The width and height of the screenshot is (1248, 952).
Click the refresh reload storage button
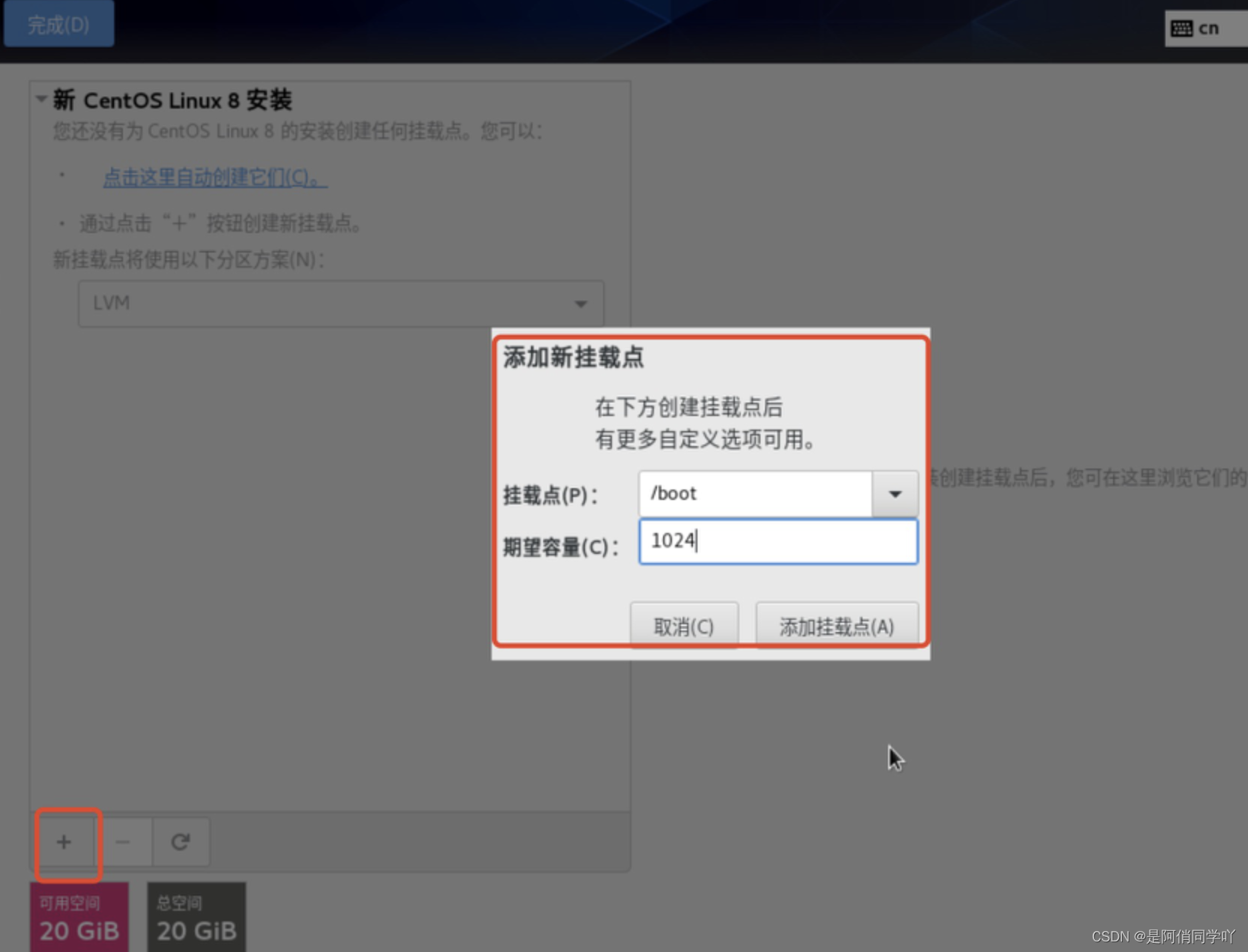tap(181, 842)
